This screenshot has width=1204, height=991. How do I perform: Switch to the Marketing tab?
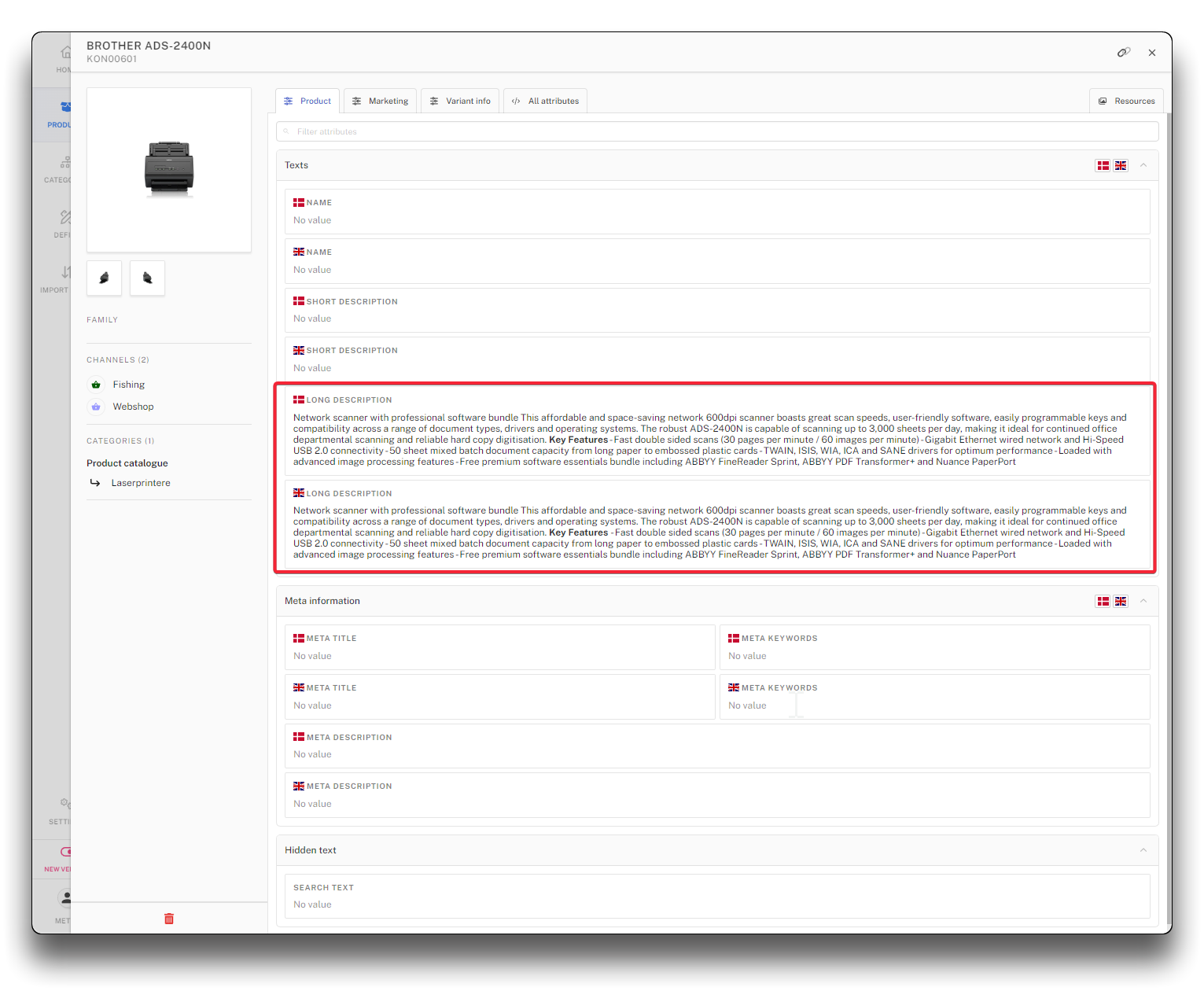click(380, 101)
